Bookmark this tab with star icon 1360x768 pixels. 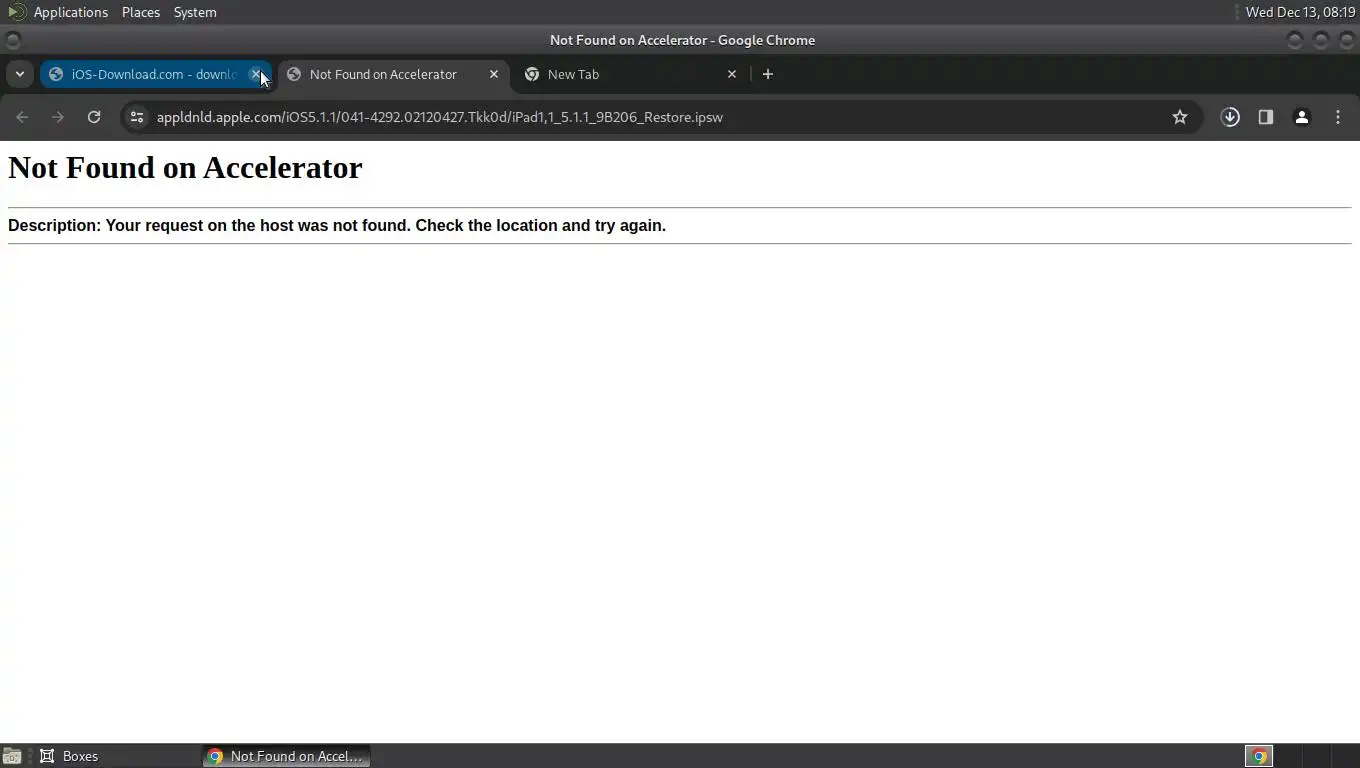click(1180, 117)
